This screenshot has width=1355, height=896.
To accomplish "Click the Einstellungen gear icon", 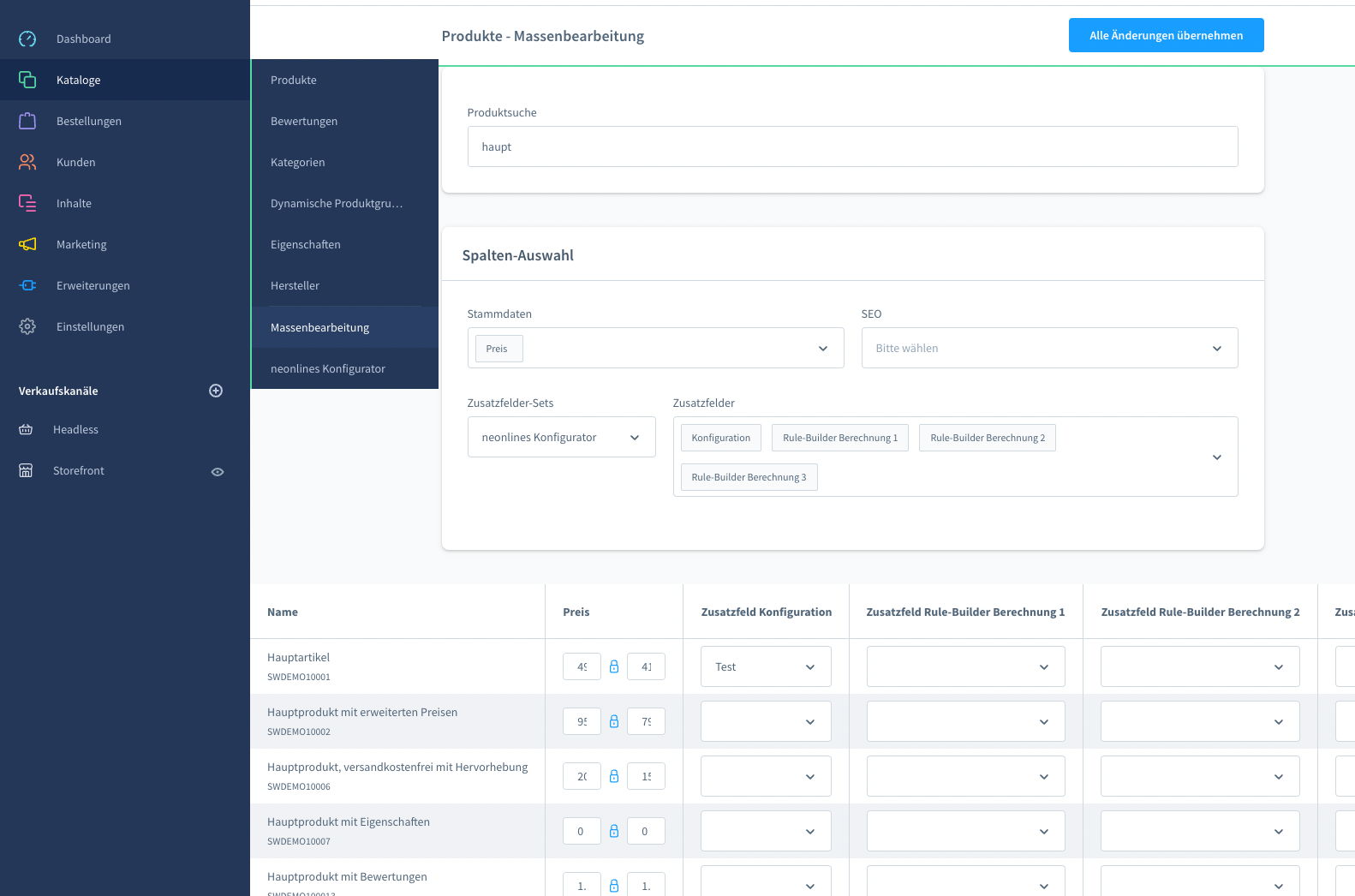I will tap(27, 326).
